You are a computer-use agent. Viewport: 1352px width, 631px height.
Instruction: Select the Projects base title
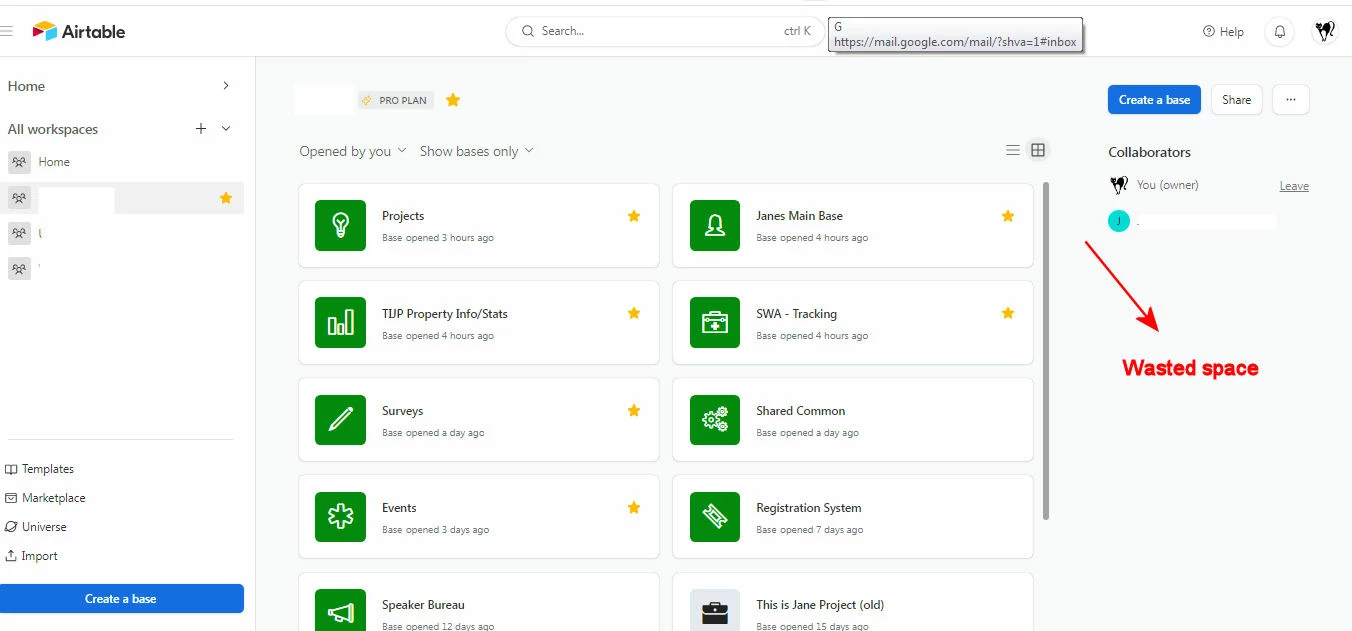(403, 216)
